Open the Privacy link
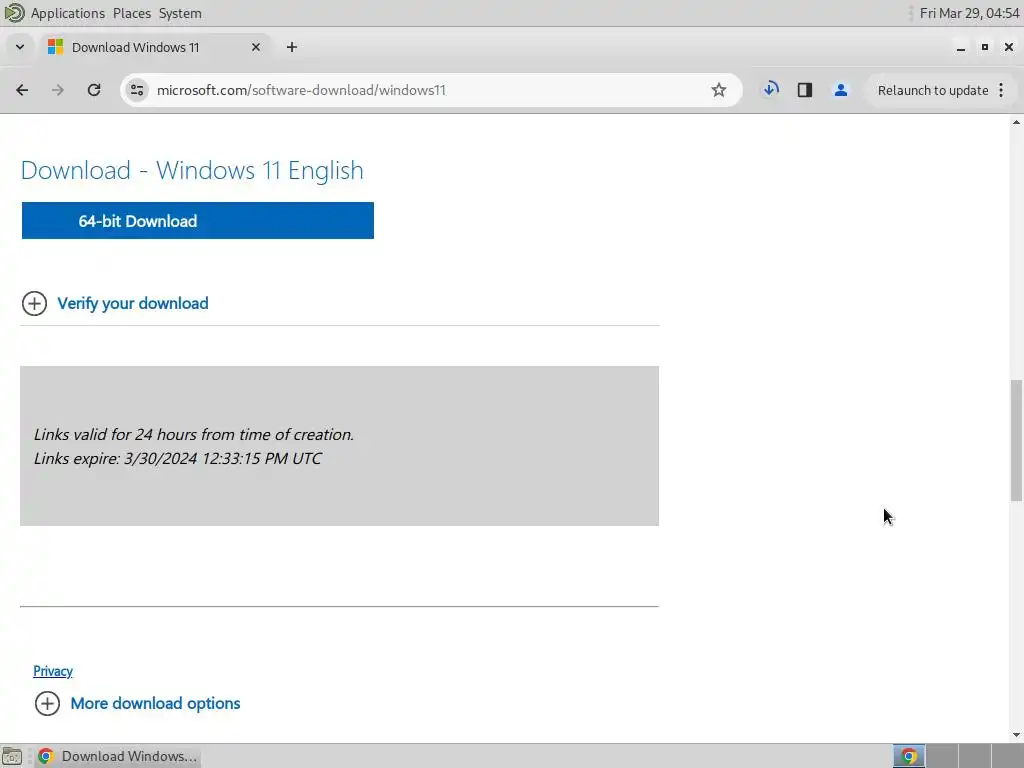This screenshot has width=1024, height=768. [x=53, y=671]
